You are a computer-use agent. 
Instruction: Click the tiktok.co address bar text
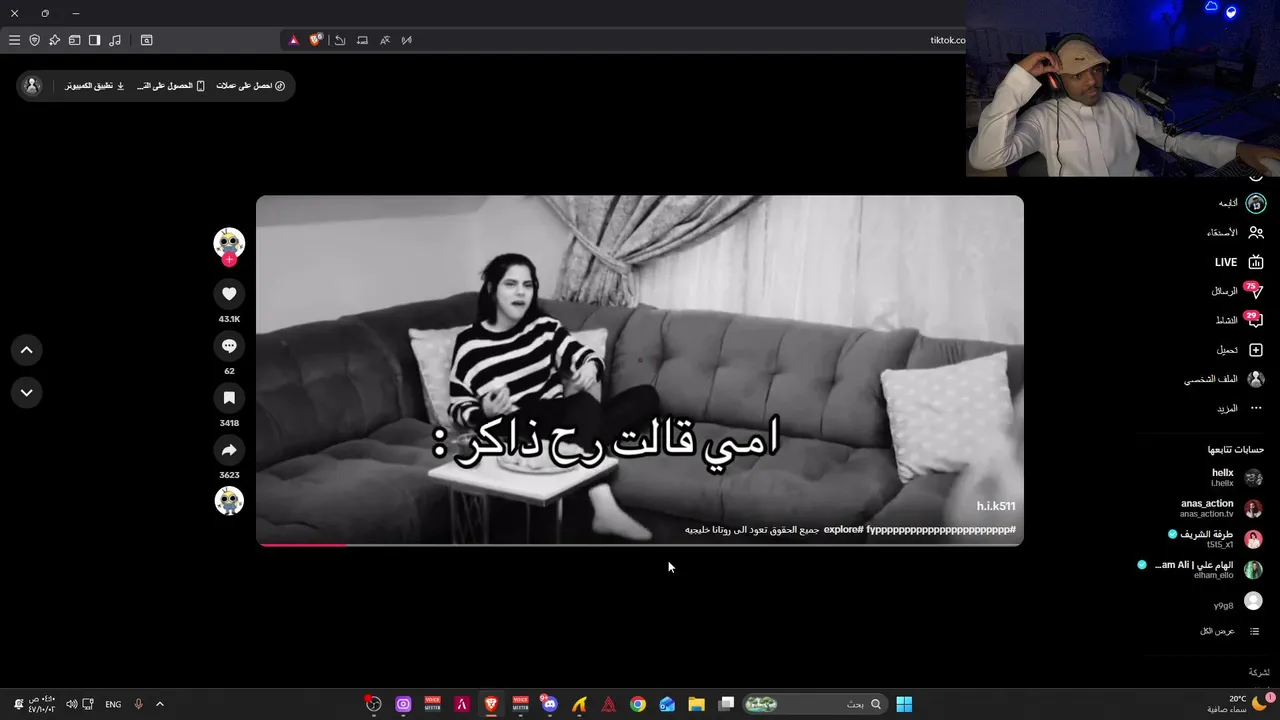[947, 40]
